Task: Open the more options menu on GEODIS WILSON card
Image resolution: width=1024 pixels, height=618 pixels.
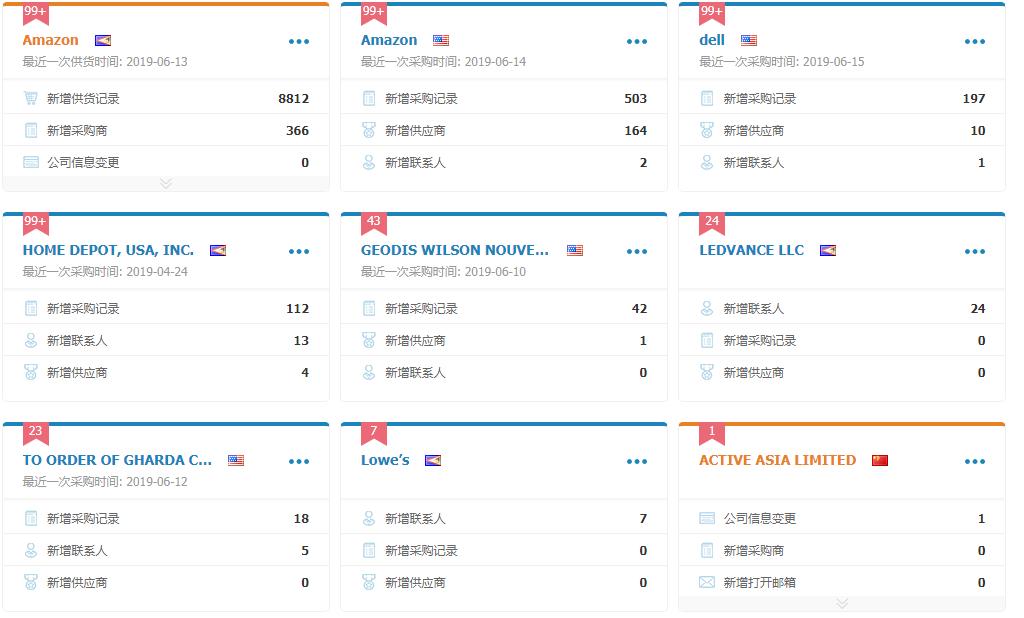Action: pos(636,251)
